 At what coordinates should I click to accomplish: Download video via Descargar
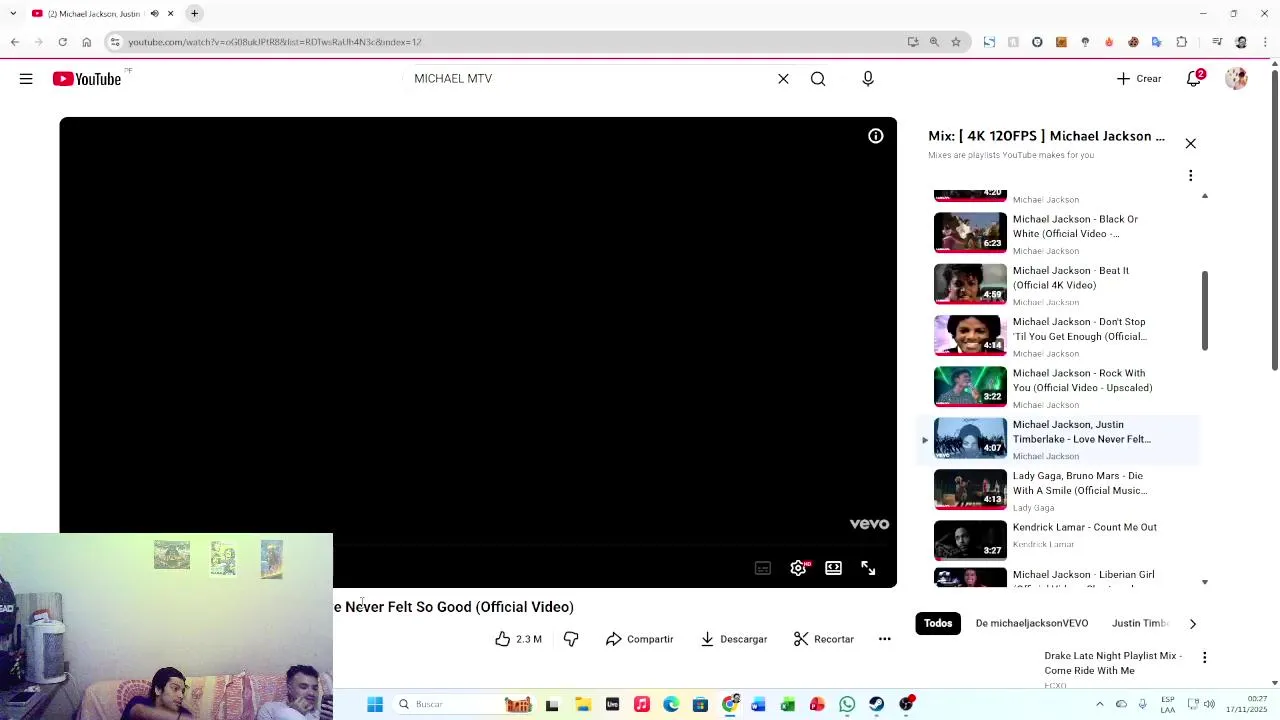[733, 639]
